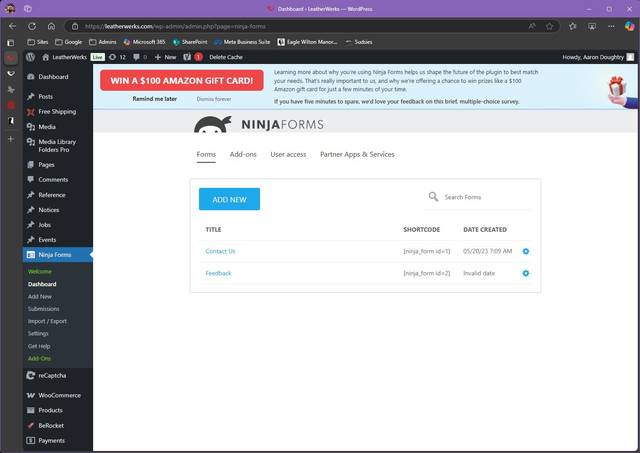
Task: Sort forms by DATE CREATED column
Action: (x=485, y=229)
